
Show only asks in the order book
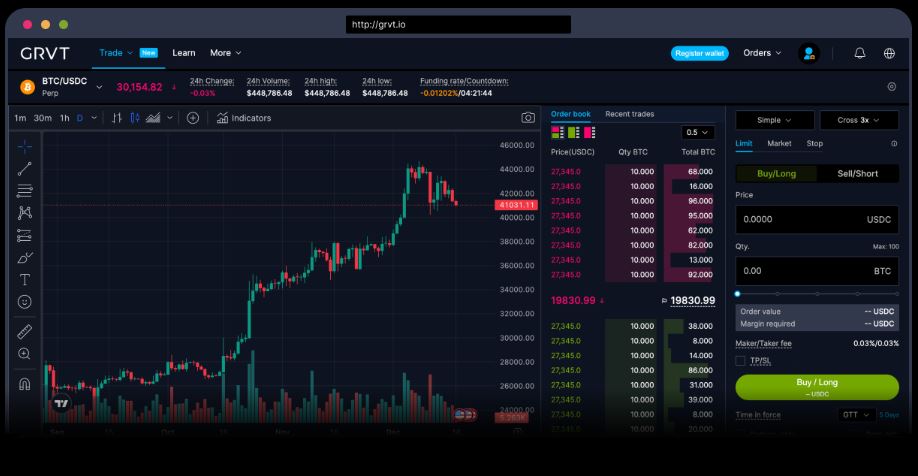tap(589, 132)
